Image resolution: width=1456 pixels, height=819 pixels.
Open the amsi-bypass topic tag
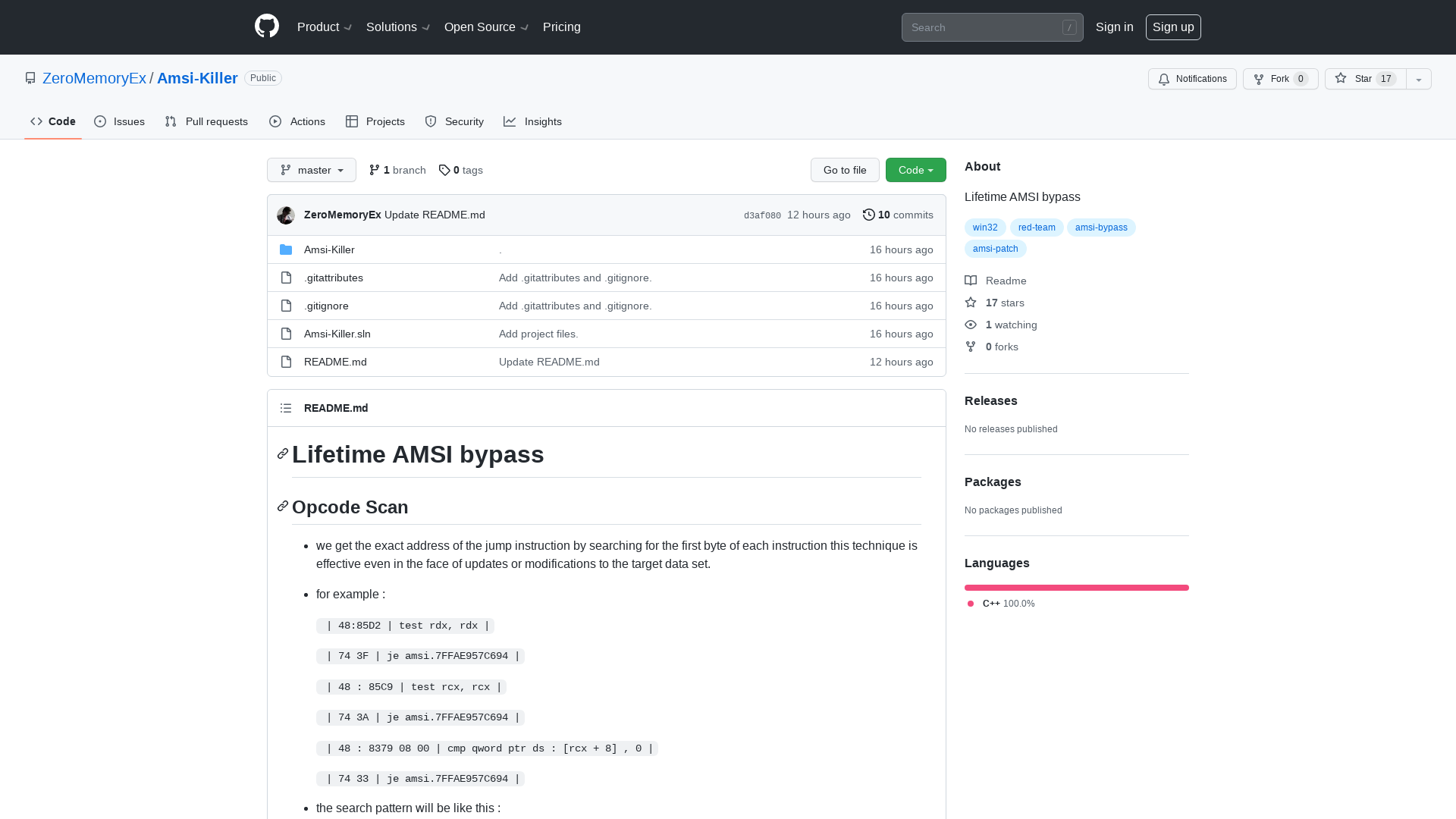(x=1101, y=227)
